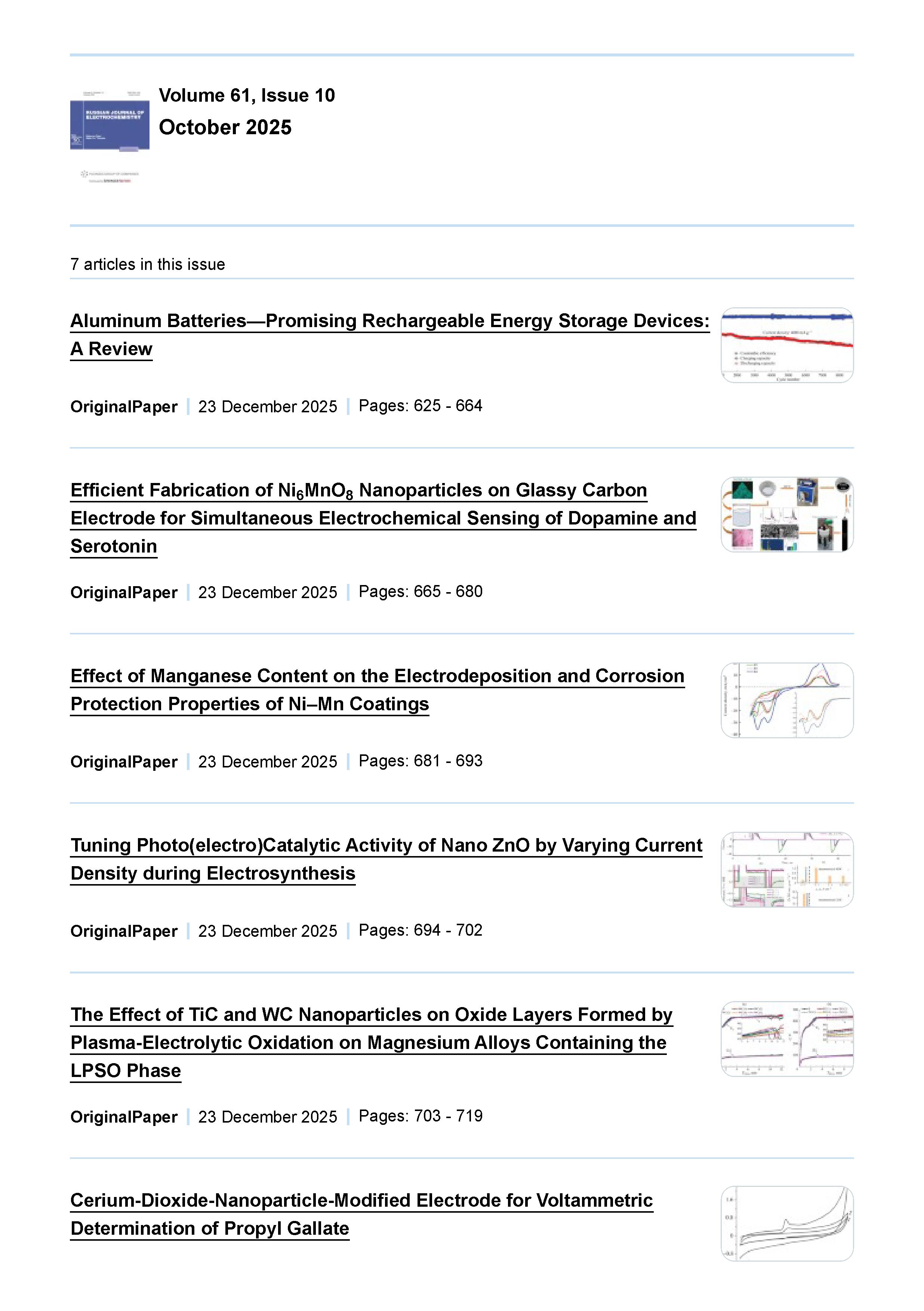Click OriginalPaper label under Ni6MnO8 article

pos(124,593)
